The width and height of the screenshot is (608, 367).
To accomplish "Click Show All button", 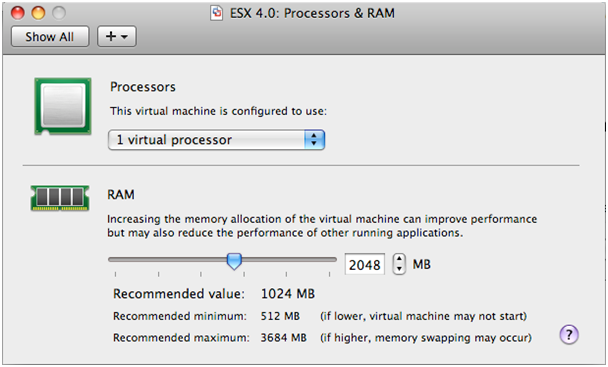I will tap(50, 37).
